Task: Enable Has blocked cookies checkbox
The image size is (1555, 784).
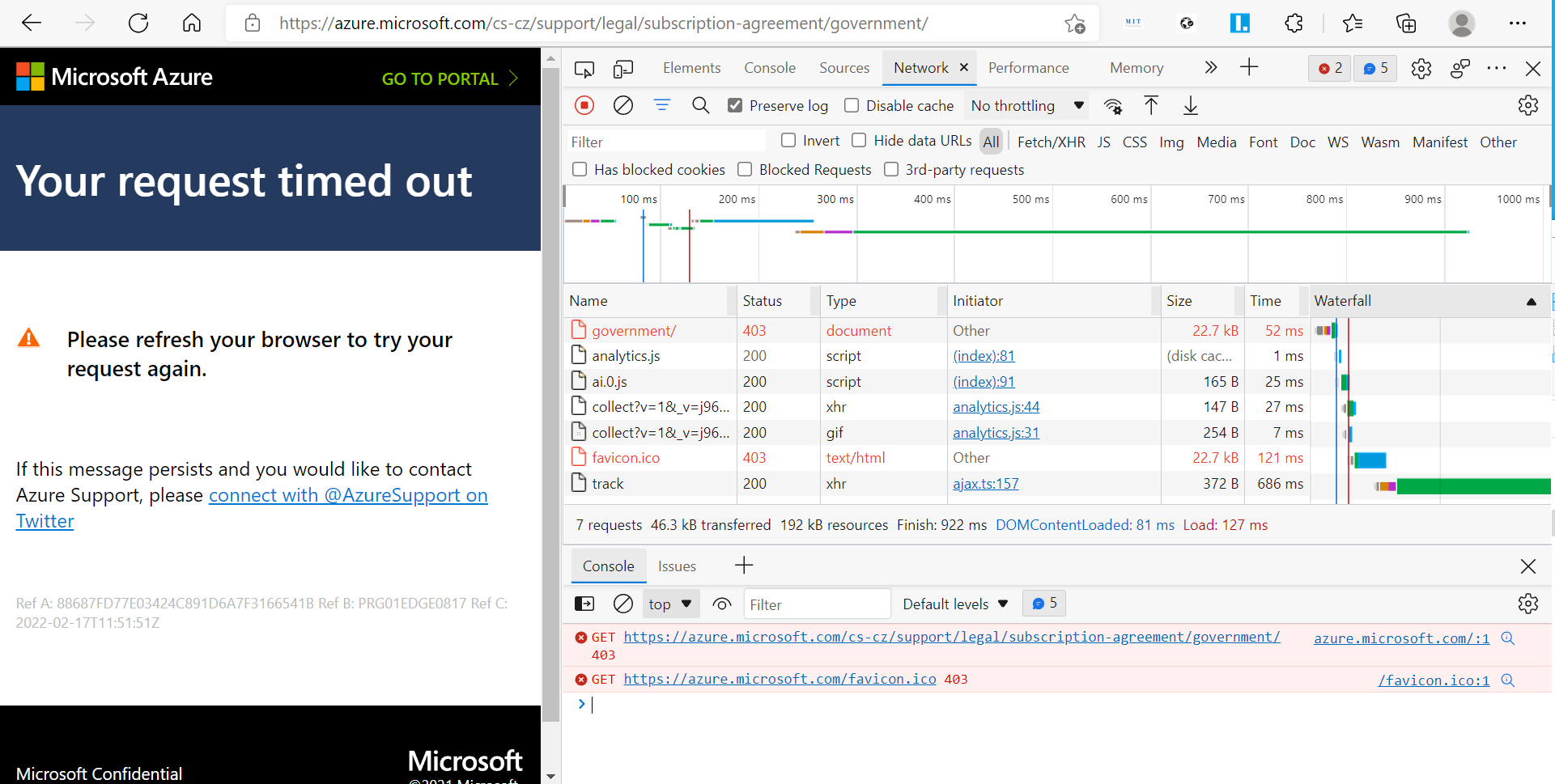Action: [580, 169]
